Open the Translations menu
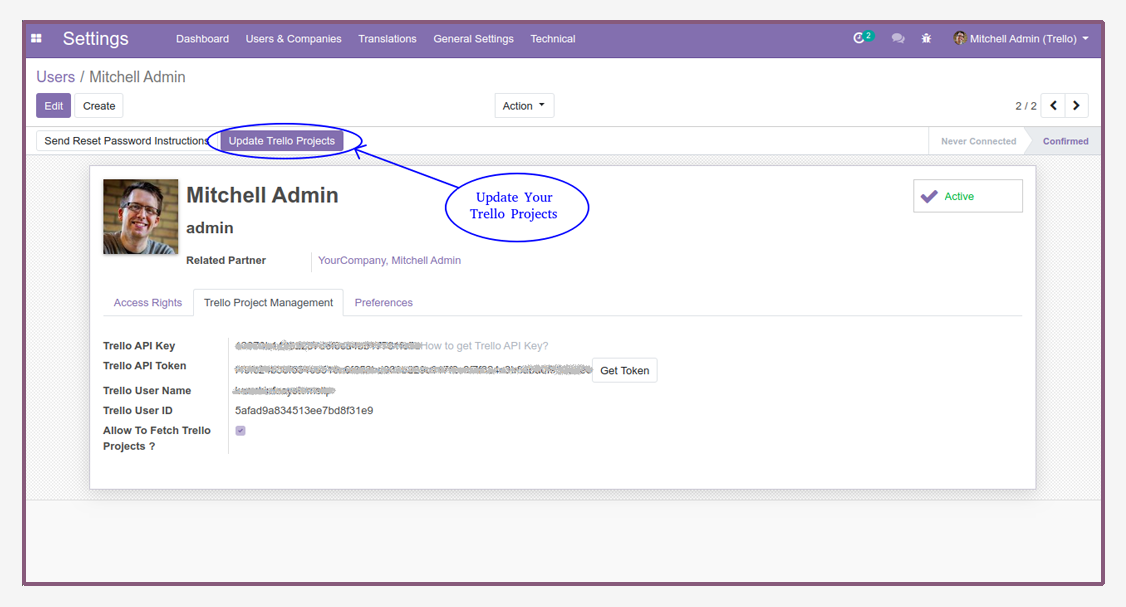Screen dimensions: 1126x607 tap(387, 39)
